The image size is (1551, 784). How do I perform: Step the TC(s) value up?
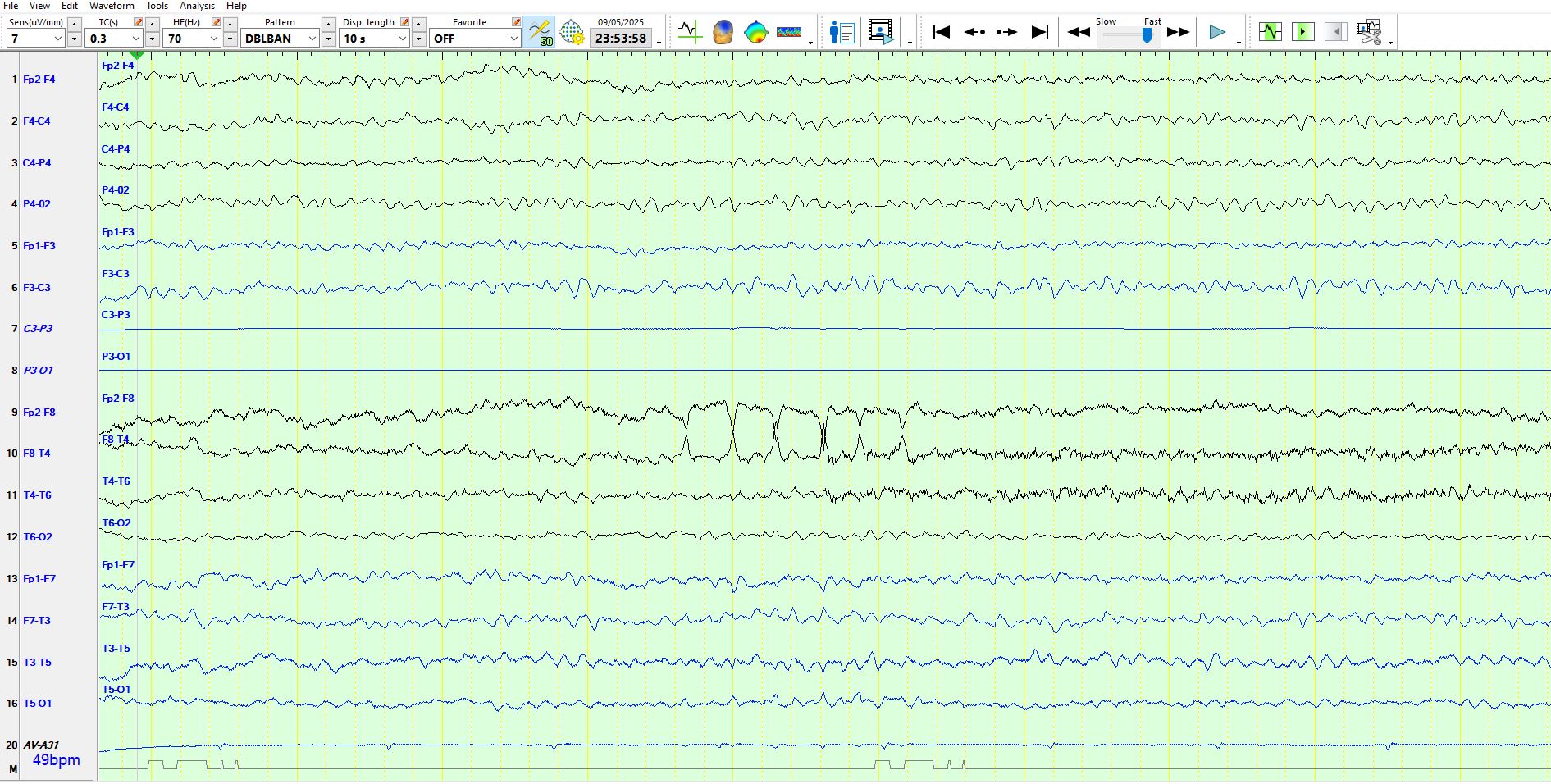(x=152, y=24)
